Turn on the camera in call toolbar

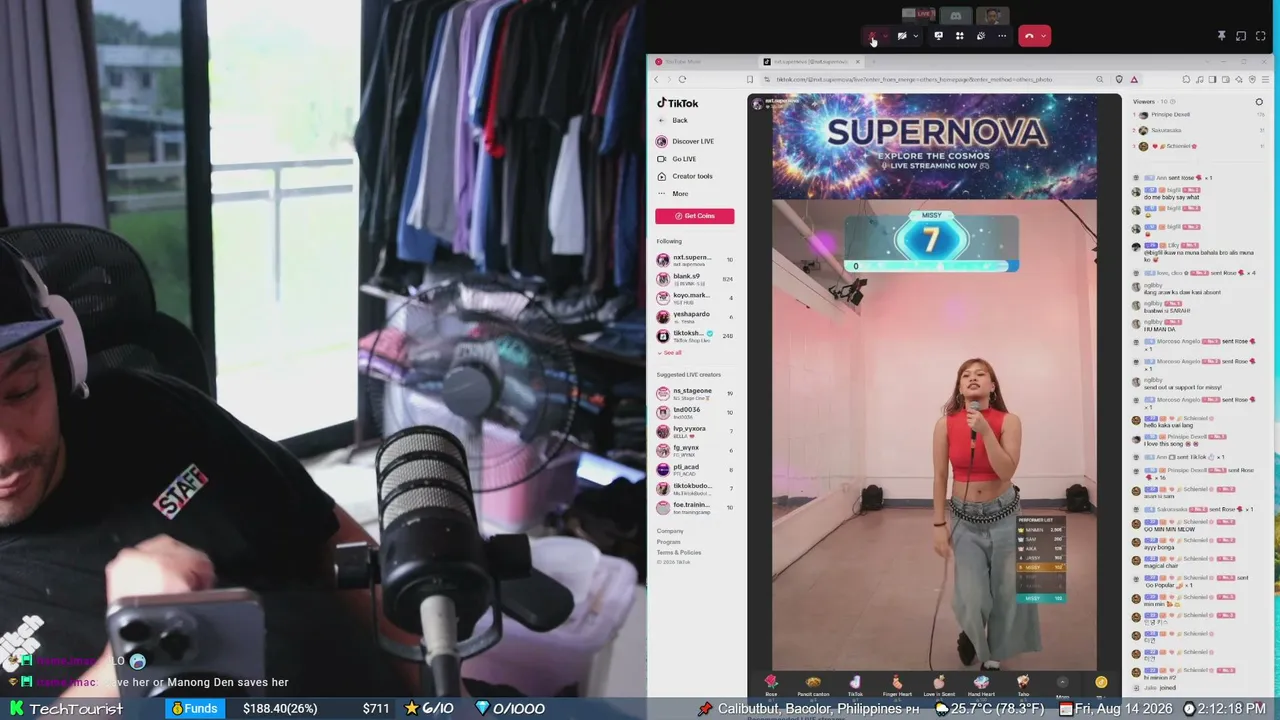point(902,36)
